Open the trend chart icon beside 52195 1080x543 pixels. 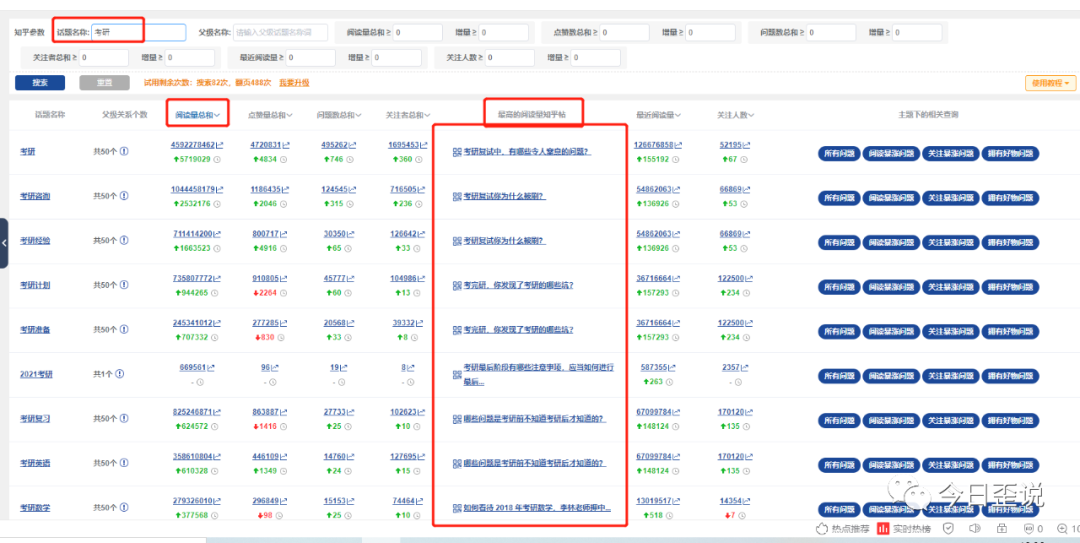click(x=748, y=145)
